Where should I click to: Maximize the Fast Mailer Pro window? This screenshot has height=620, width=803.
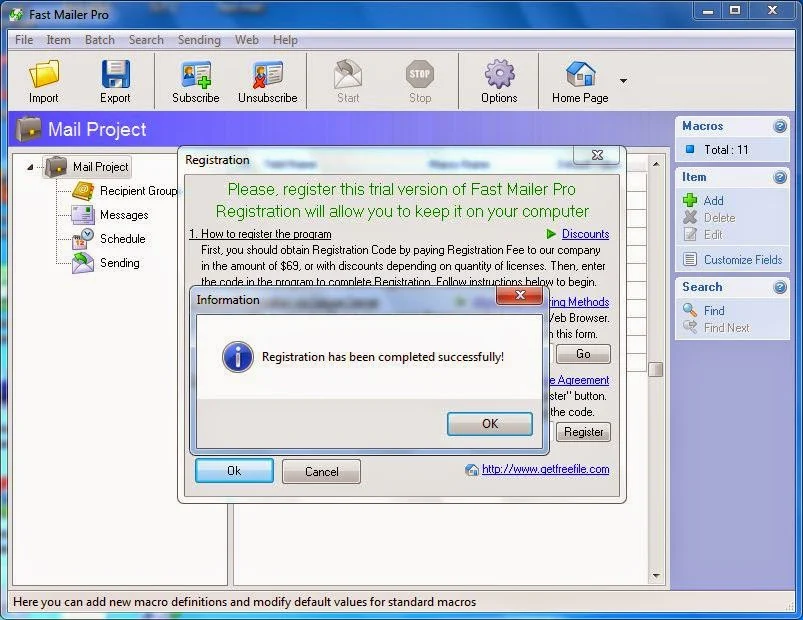pyautogui.click(x=735, y=11)
